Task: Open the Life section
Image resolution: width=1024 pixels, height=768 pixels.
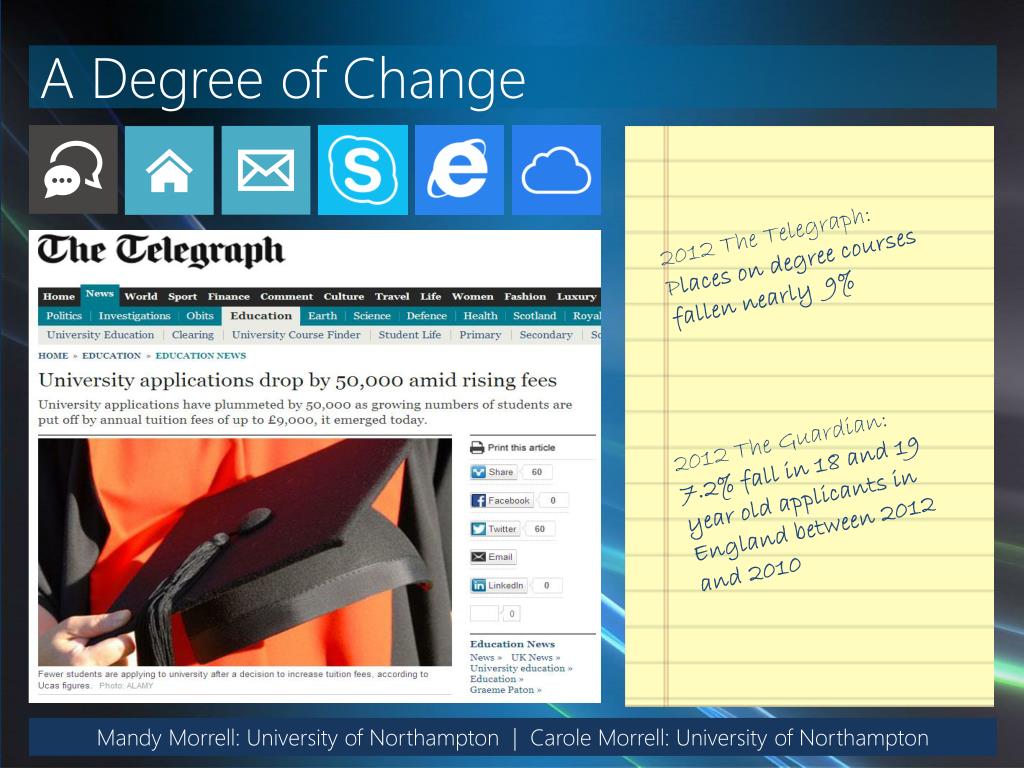Action: [x=430, y=296]
